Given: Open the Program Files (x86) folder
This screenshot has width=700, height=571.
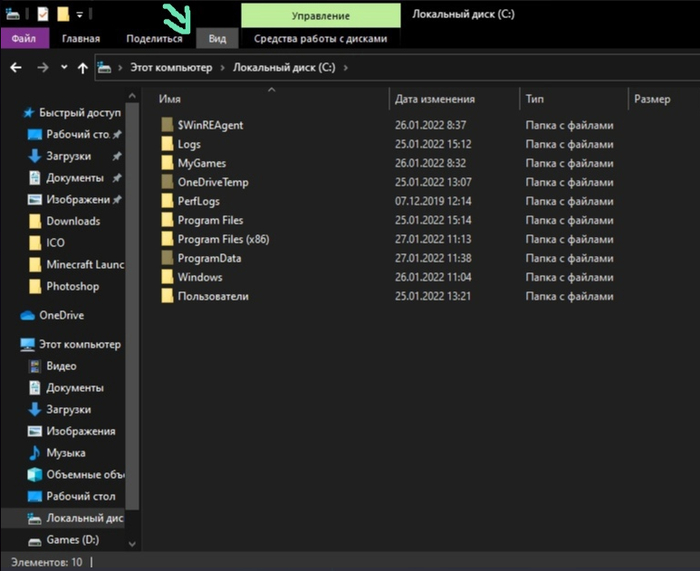Looking at the screenshot, I should [x=222, y=239].
